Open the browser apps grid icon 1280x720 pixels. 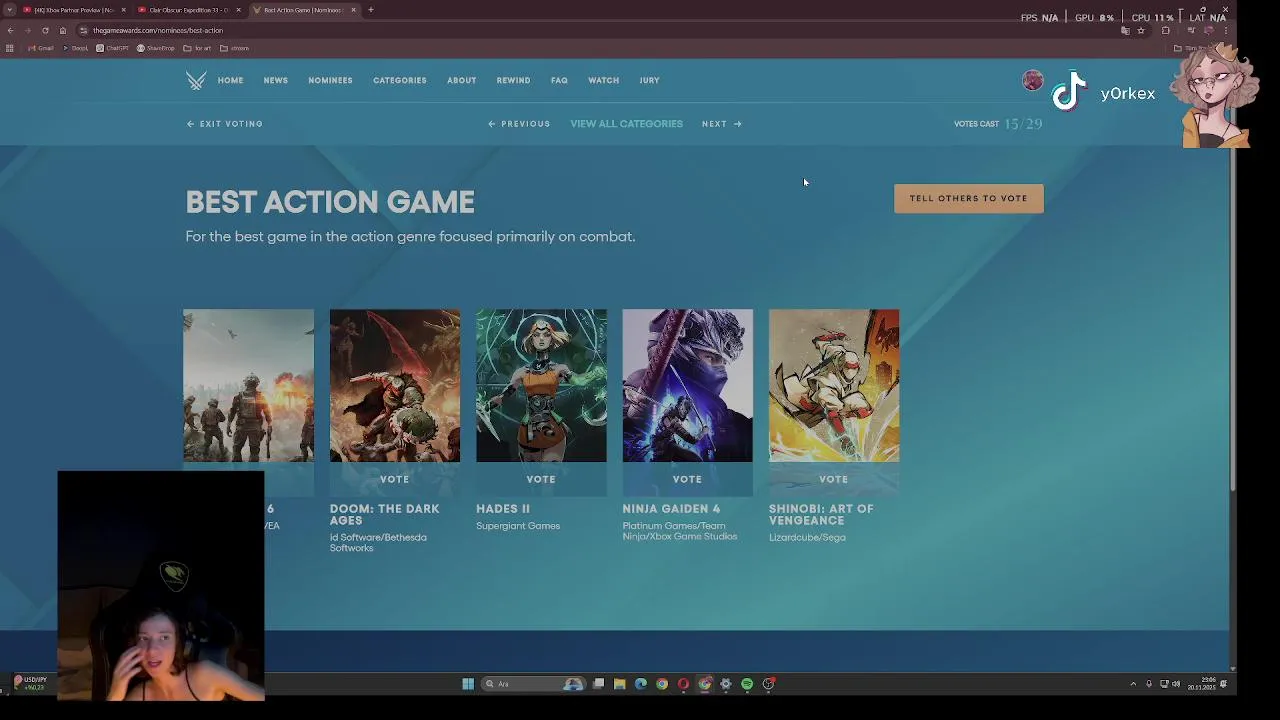(x=10, y=48)
